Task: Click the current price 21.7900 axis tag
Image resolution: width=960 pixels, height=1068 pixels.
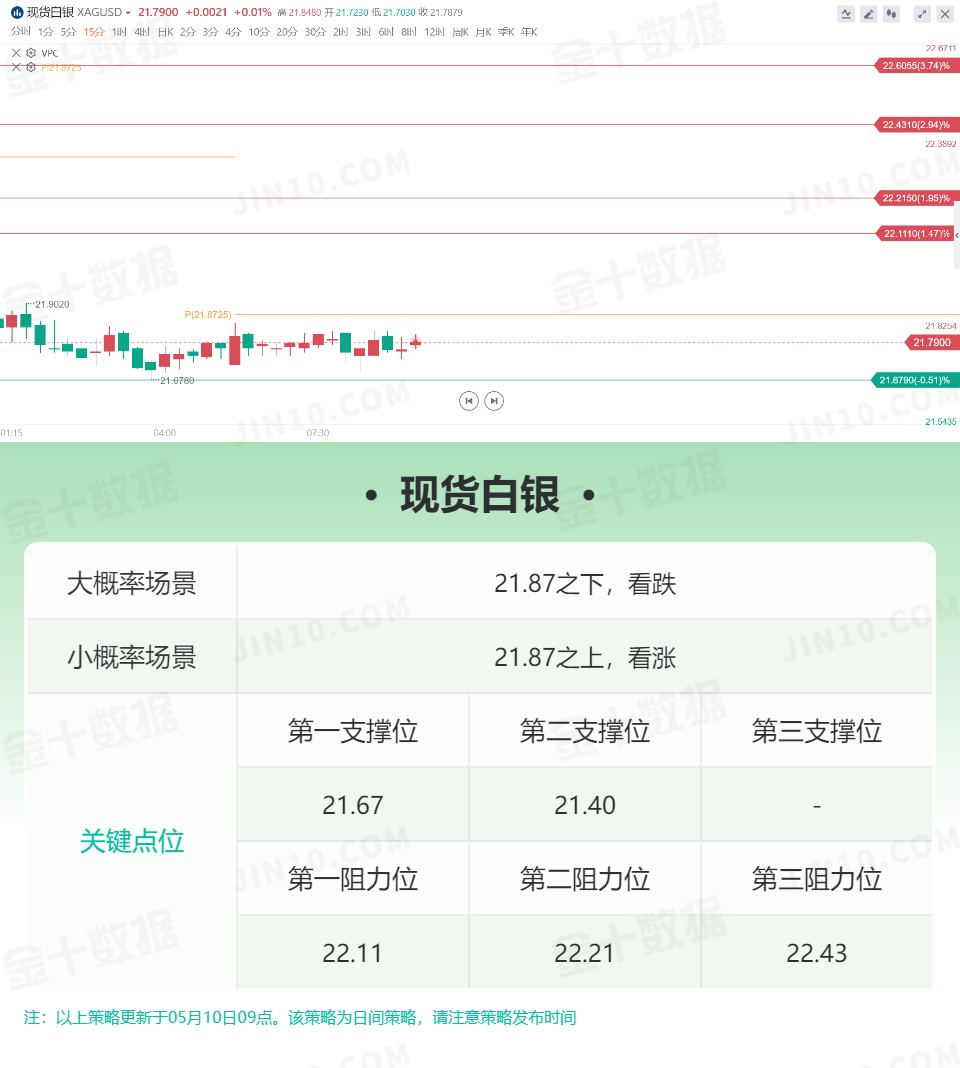Action: pos(932,342)
